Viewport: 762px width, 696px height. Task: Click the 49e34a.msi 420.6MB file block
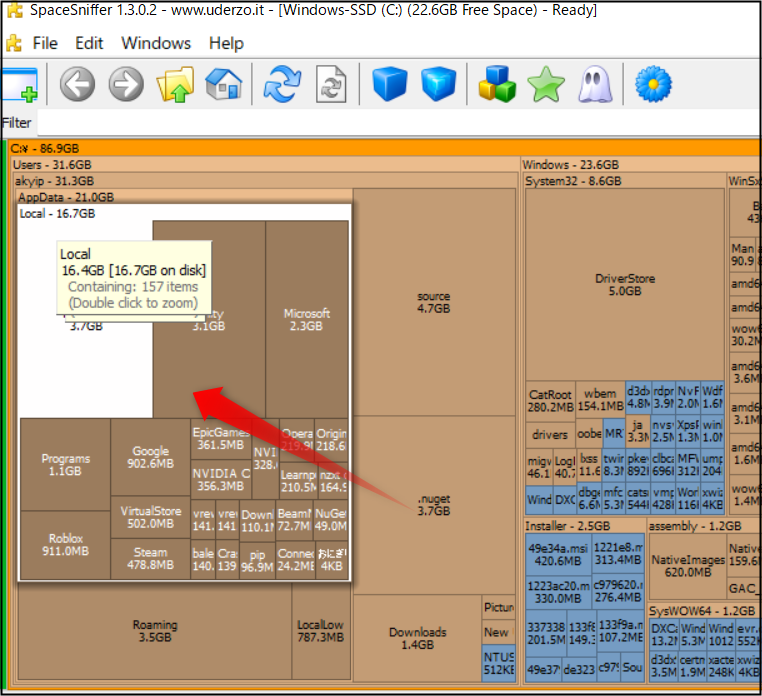pyautogui.click(x=558, y=555)
